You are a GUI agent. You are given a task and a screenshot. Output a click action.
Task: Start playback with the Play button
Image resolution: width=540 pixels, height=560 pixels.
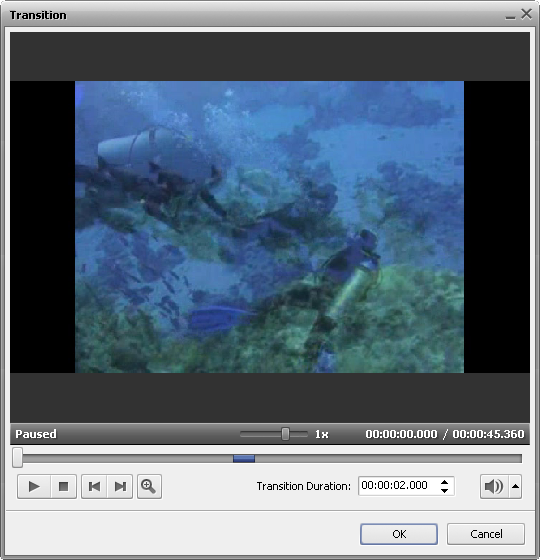[34, 486]
